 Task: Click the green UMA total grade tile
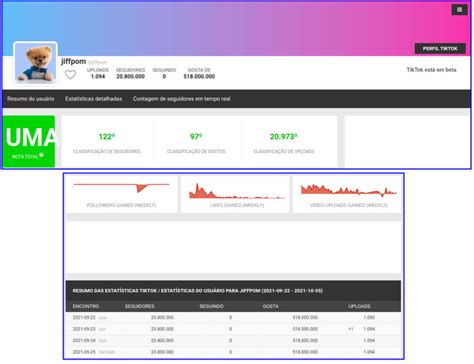(x=29, y=141)
